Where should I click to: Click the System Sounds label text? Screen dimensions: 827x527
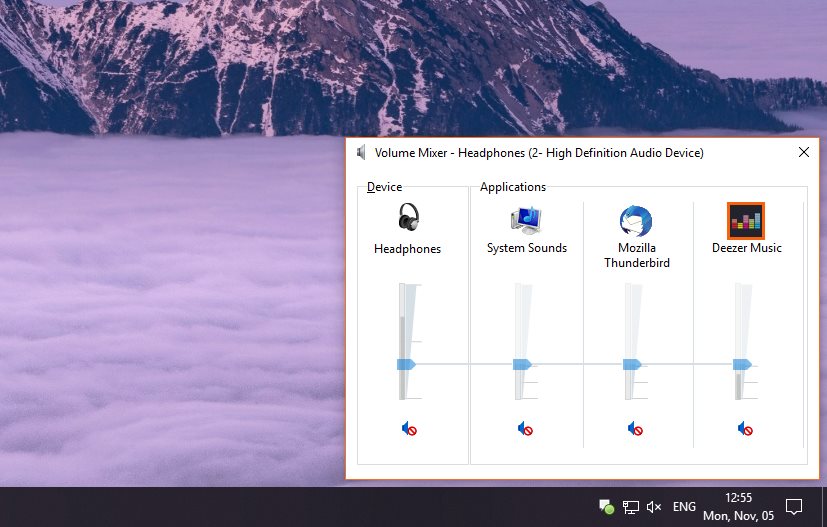[526, 247]
